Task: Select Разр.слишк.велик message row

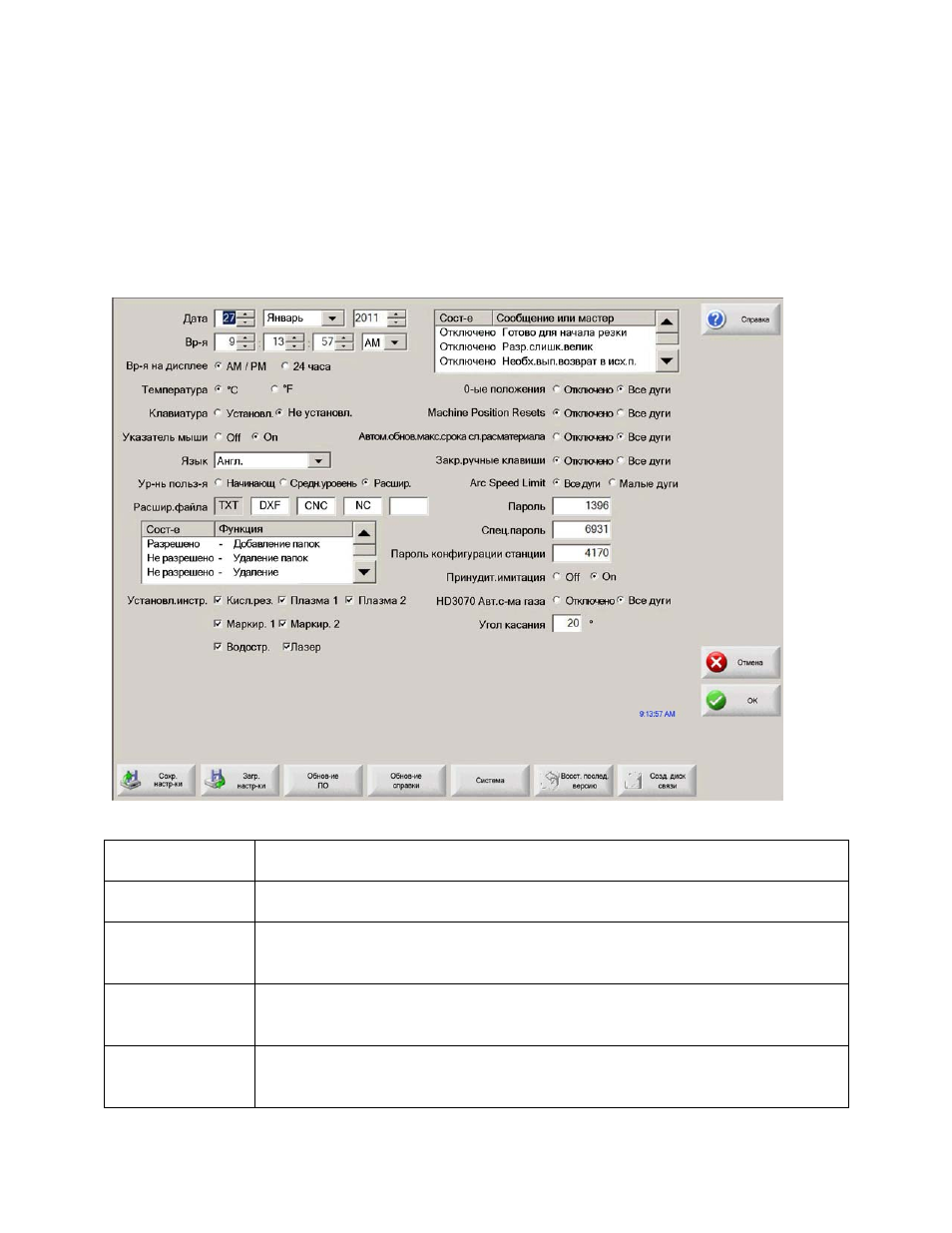Action: click(x=546, y=347)
